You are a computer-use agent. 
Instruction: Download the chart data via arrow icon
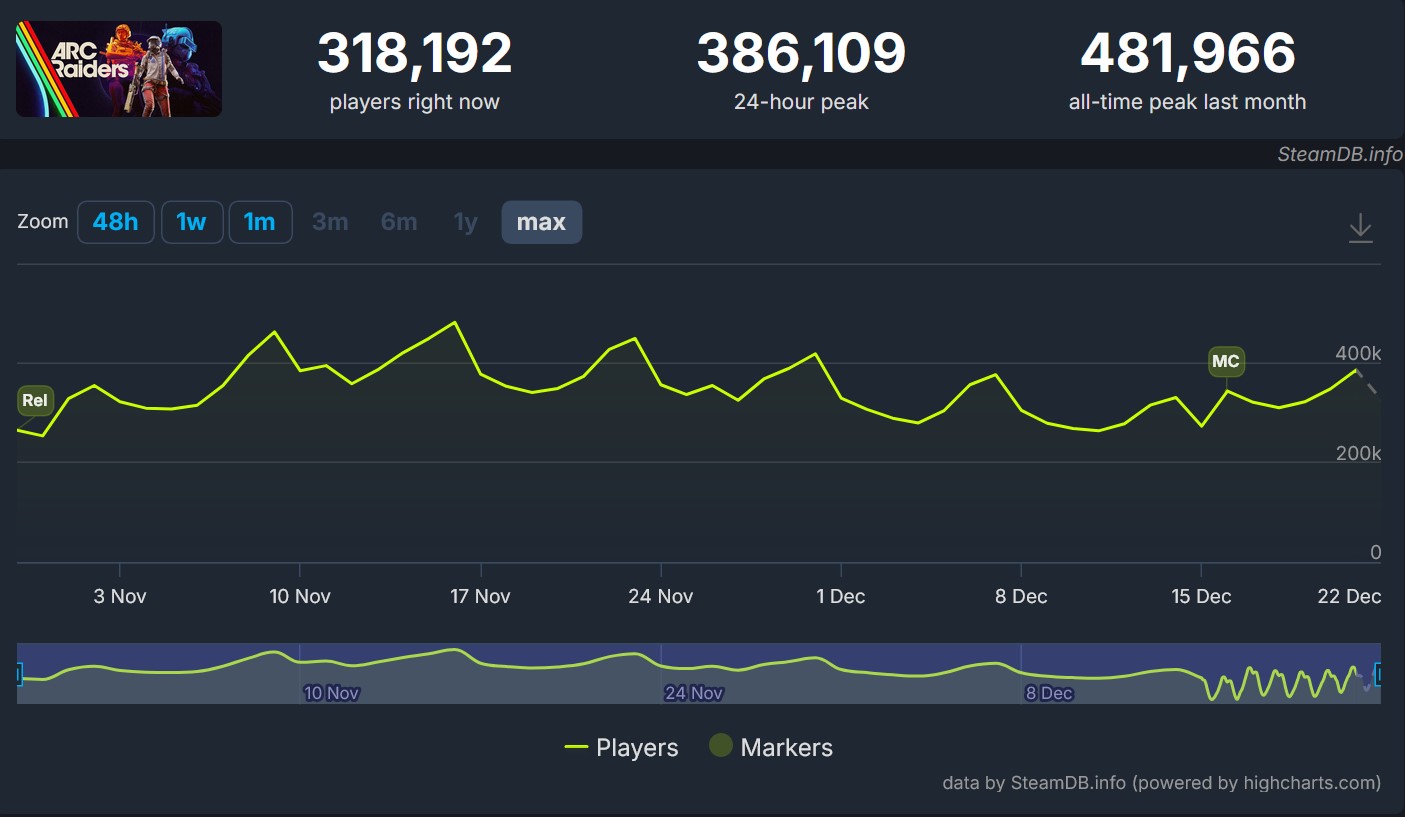(1360, 227)
